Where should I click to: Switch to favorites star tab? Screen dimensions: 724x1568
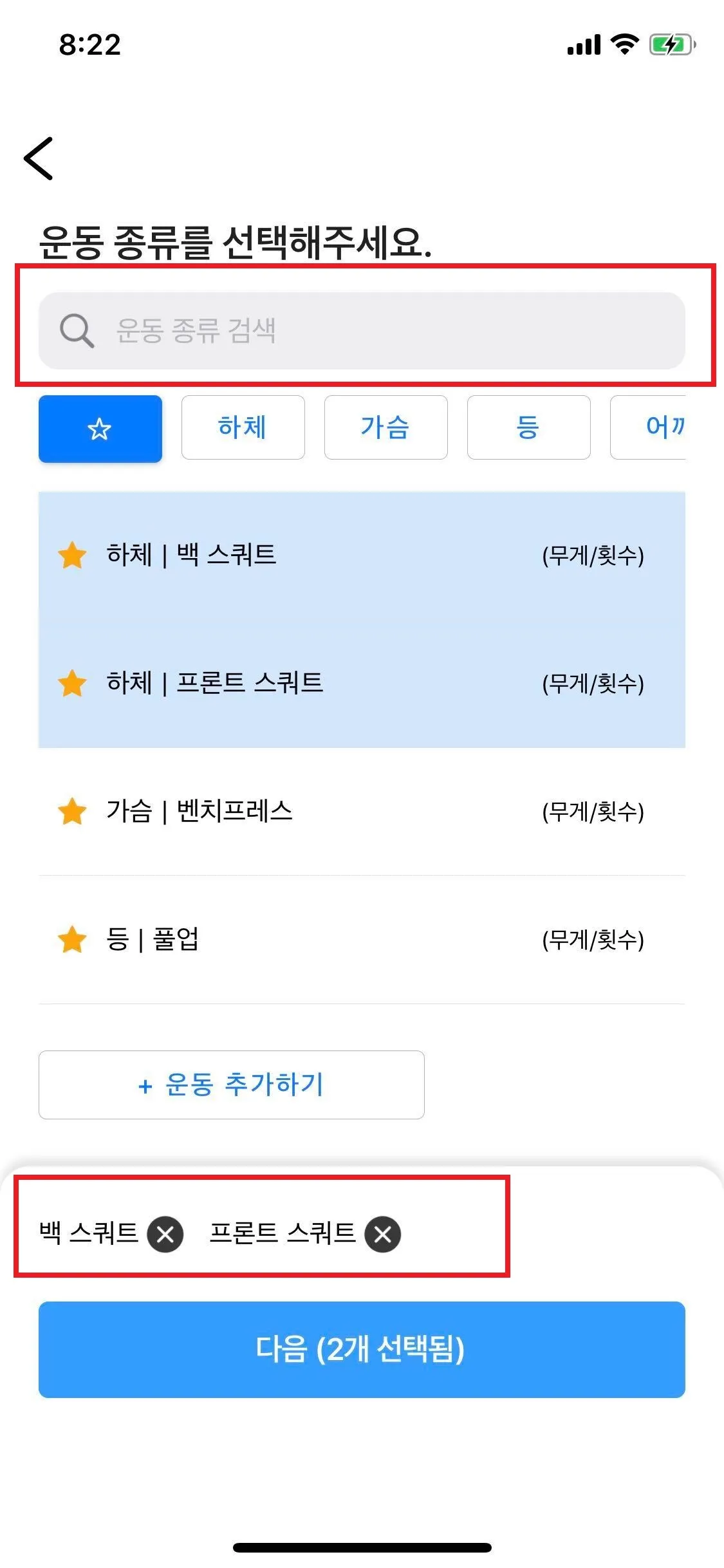coord(100,429)
